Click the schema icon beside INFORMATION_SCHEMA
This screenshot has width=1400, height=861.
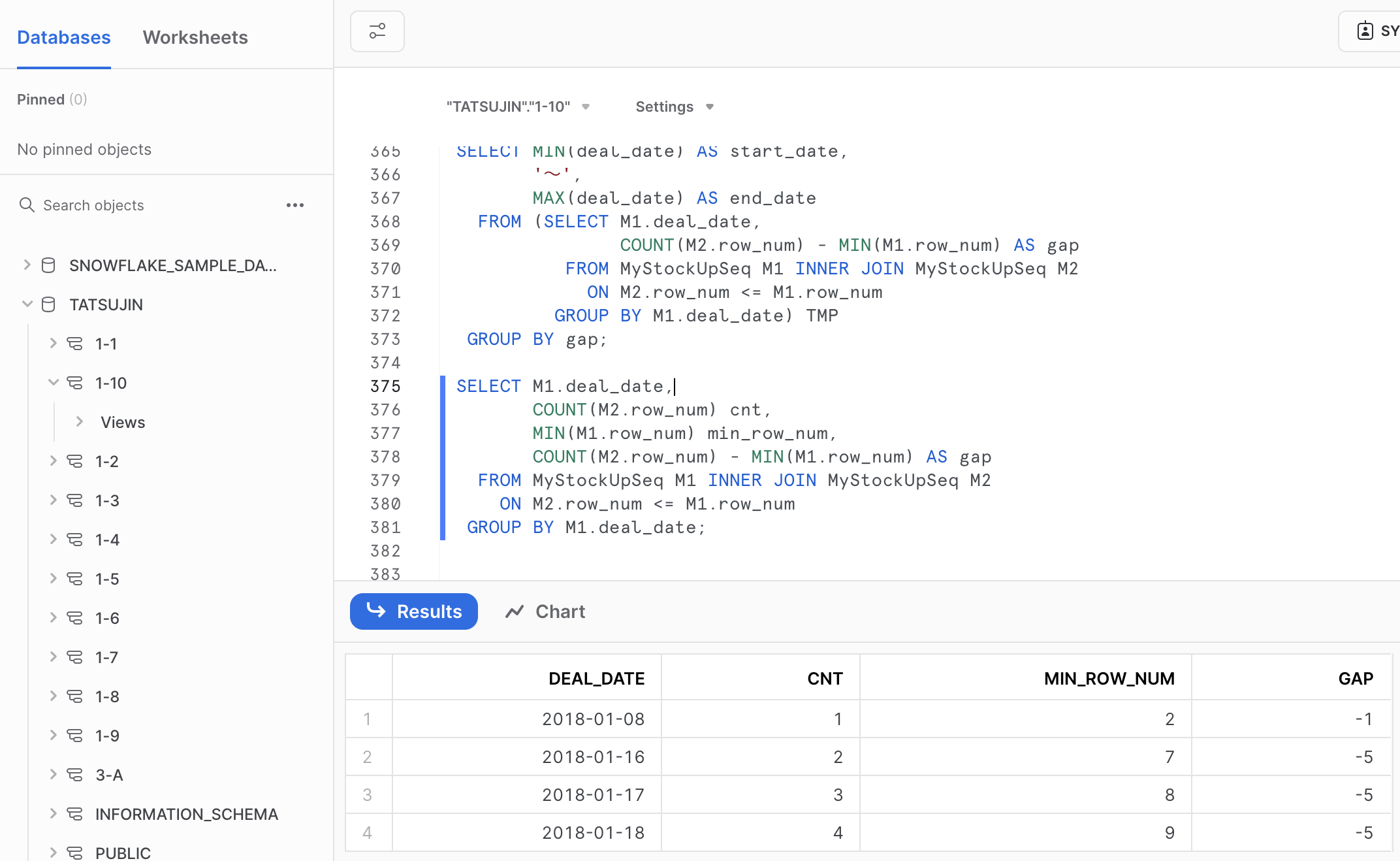point(74,814)
